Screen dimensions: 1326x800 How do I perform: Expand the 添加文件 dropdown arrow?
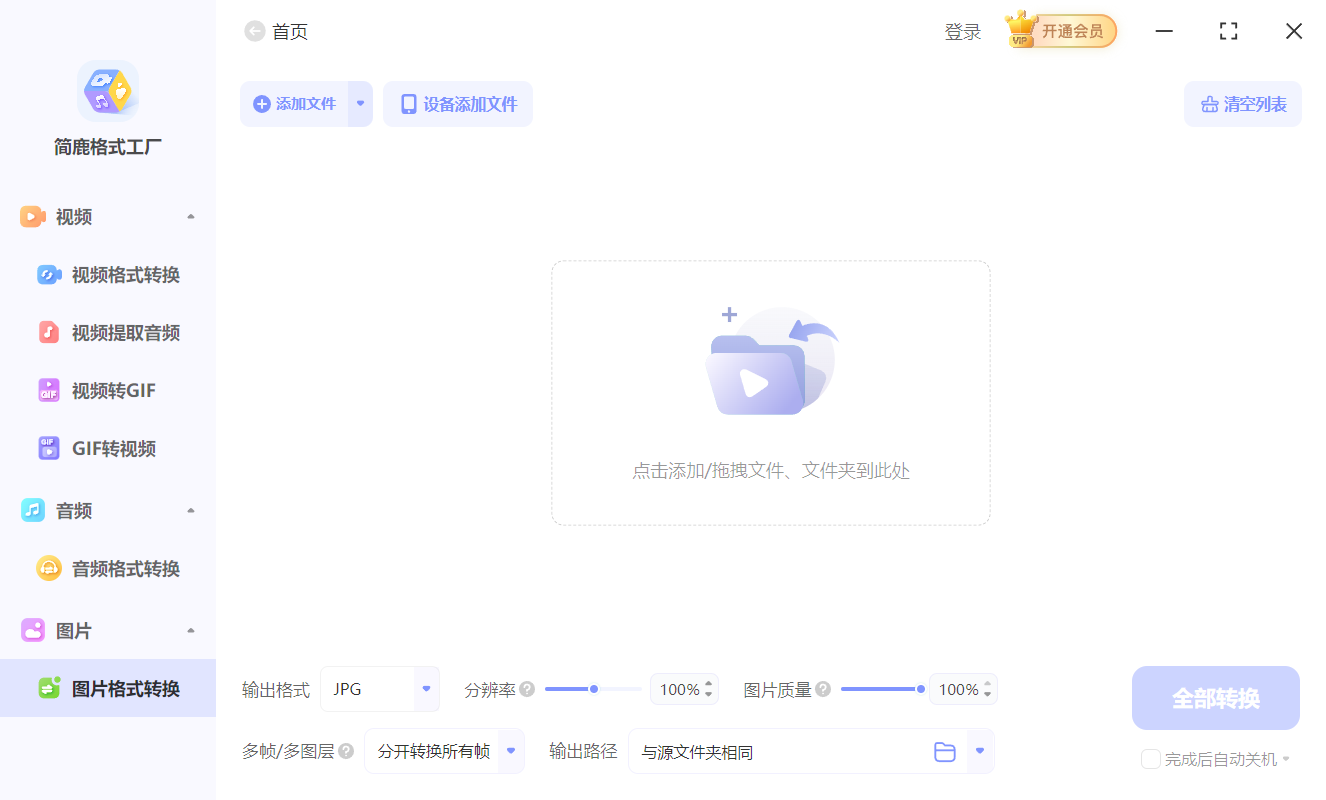point(360,104)
